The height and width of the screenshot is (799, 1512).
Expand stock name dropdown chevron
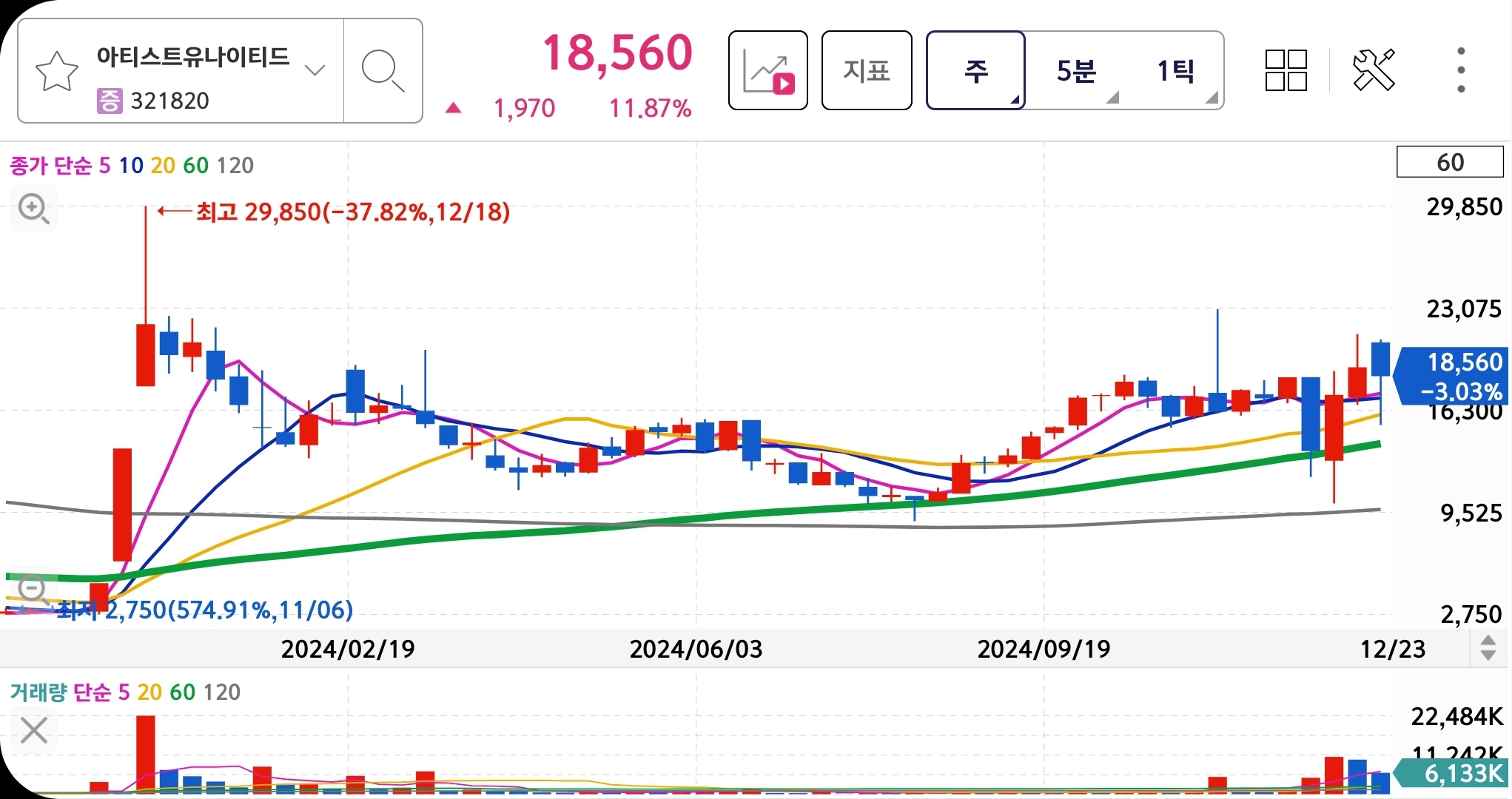(x=315, y=70)
